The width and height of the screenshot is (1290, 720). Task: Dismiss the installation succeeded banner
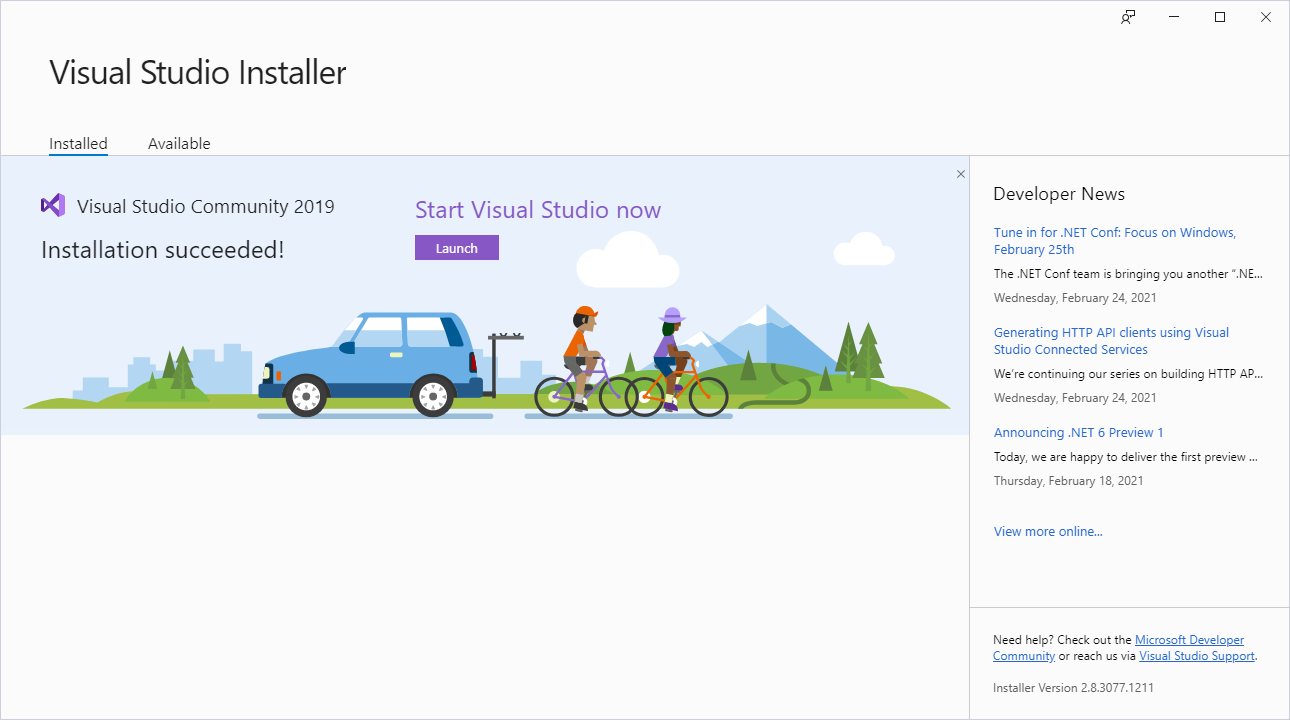coord(961,174)
